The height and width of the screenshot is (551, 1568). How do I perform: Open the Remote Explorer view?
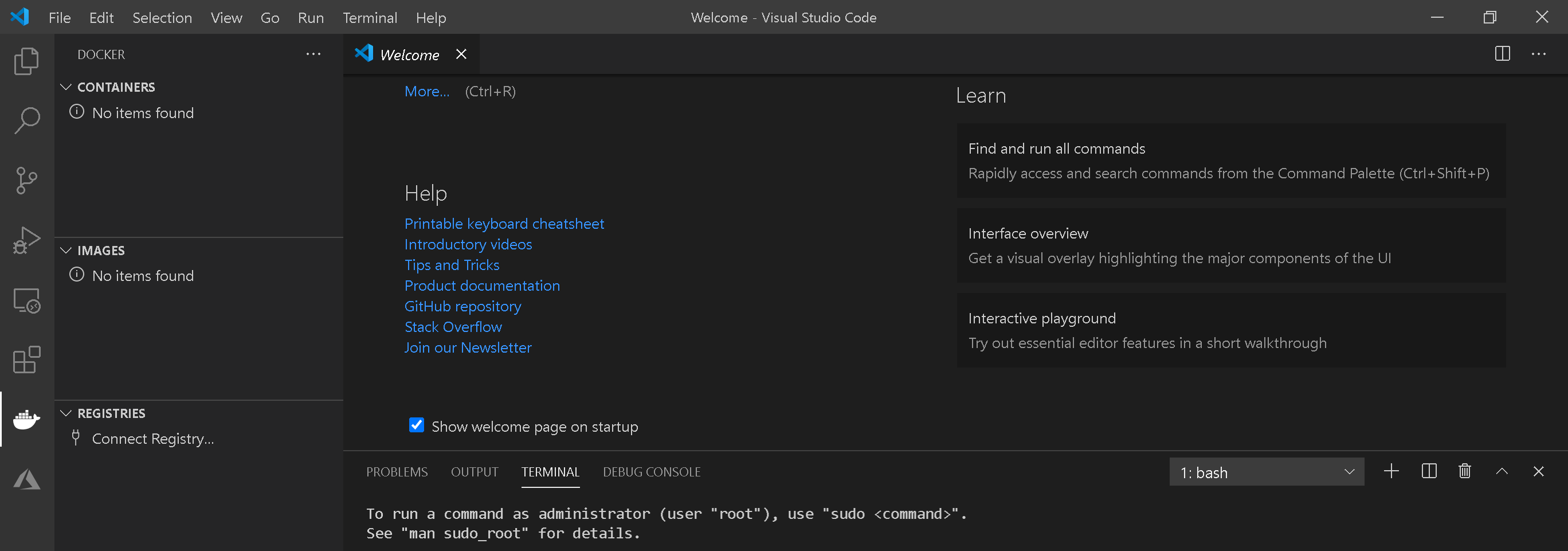(26, 300)
